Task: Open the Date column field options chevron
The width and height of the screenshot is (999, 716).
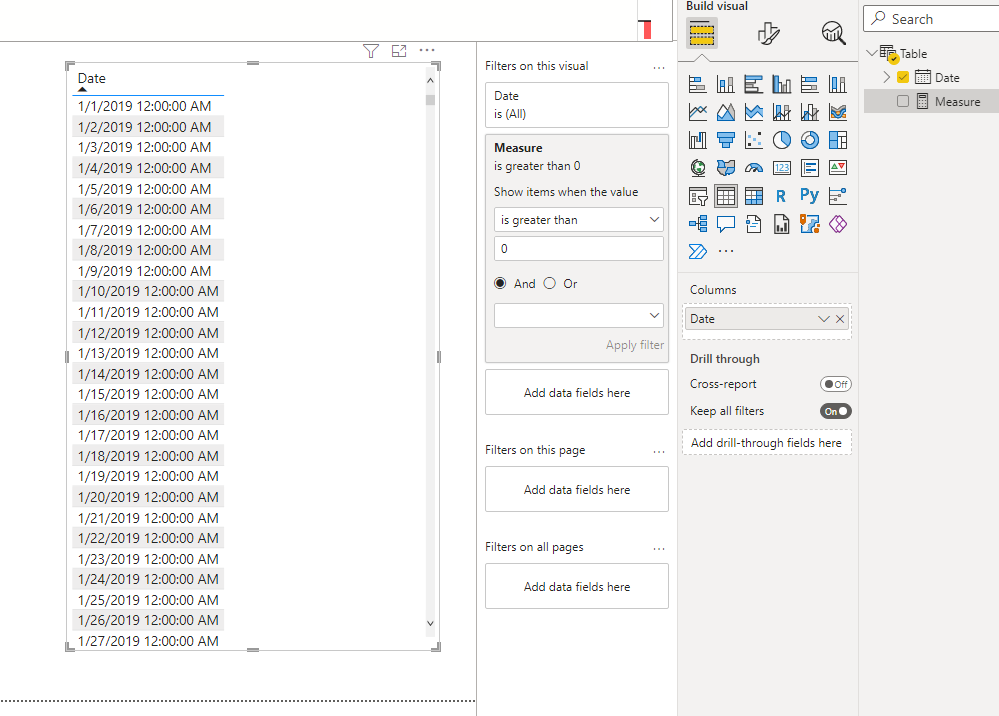Action: click(823, 319)
